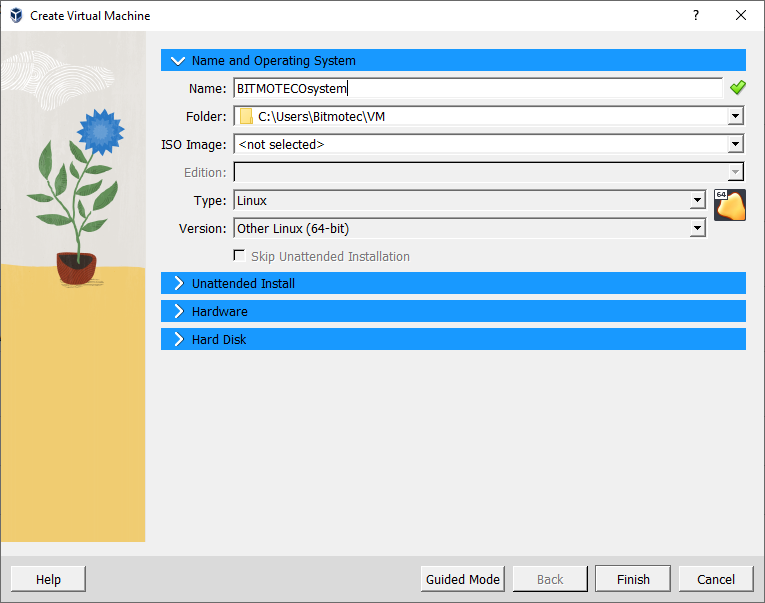
Task: Open the Type dropdown showing Linux
Action: pos(469,201)
